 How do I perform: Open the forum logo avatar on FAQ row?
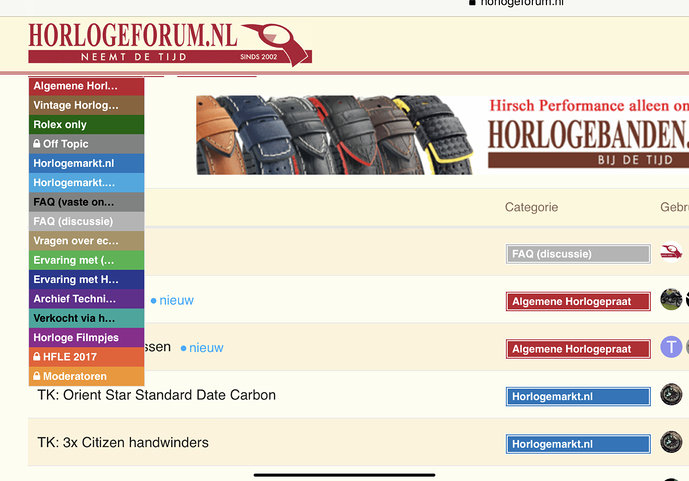pos(671,252)
